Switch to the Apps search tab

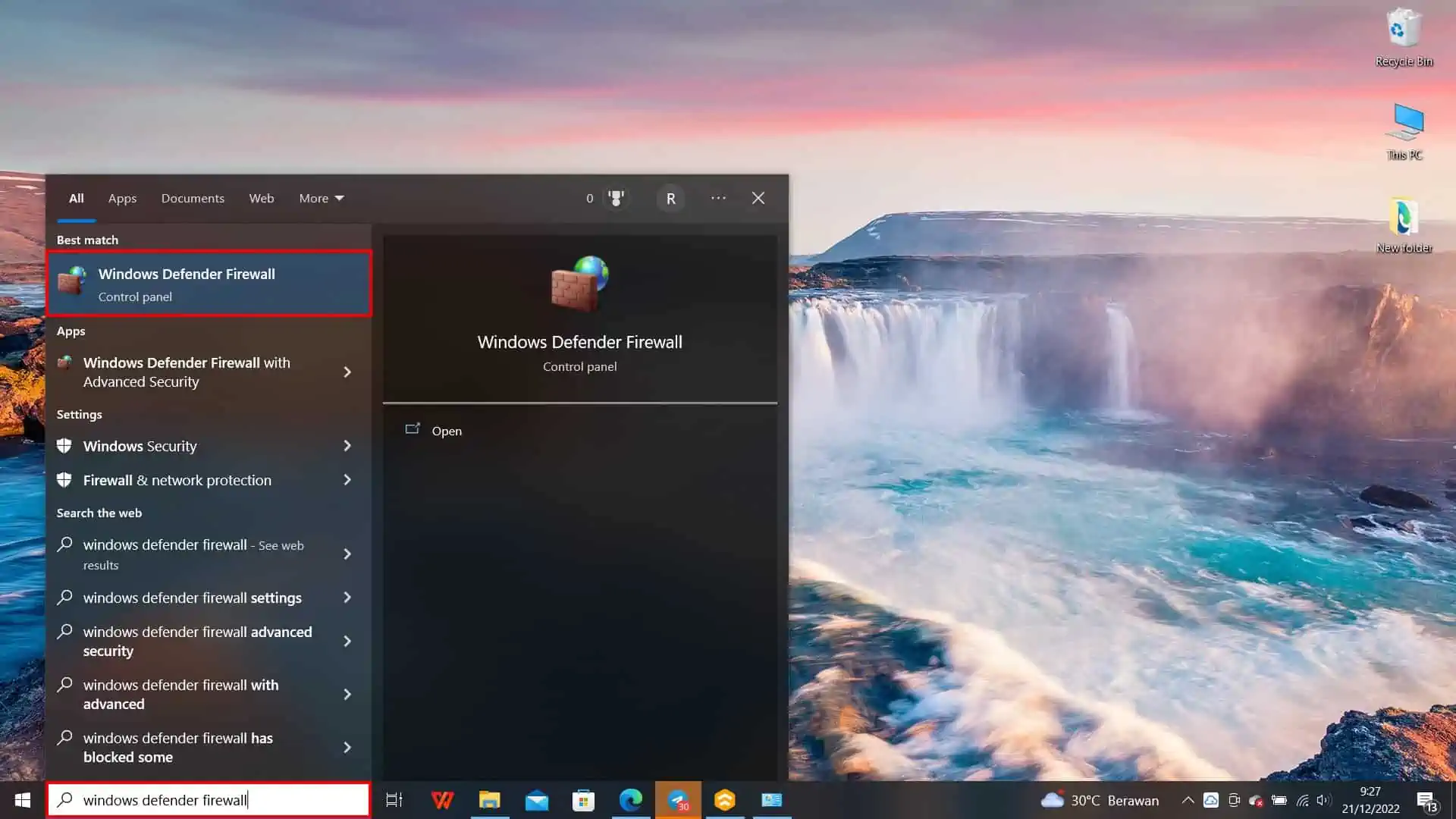(x=122, y=198)
